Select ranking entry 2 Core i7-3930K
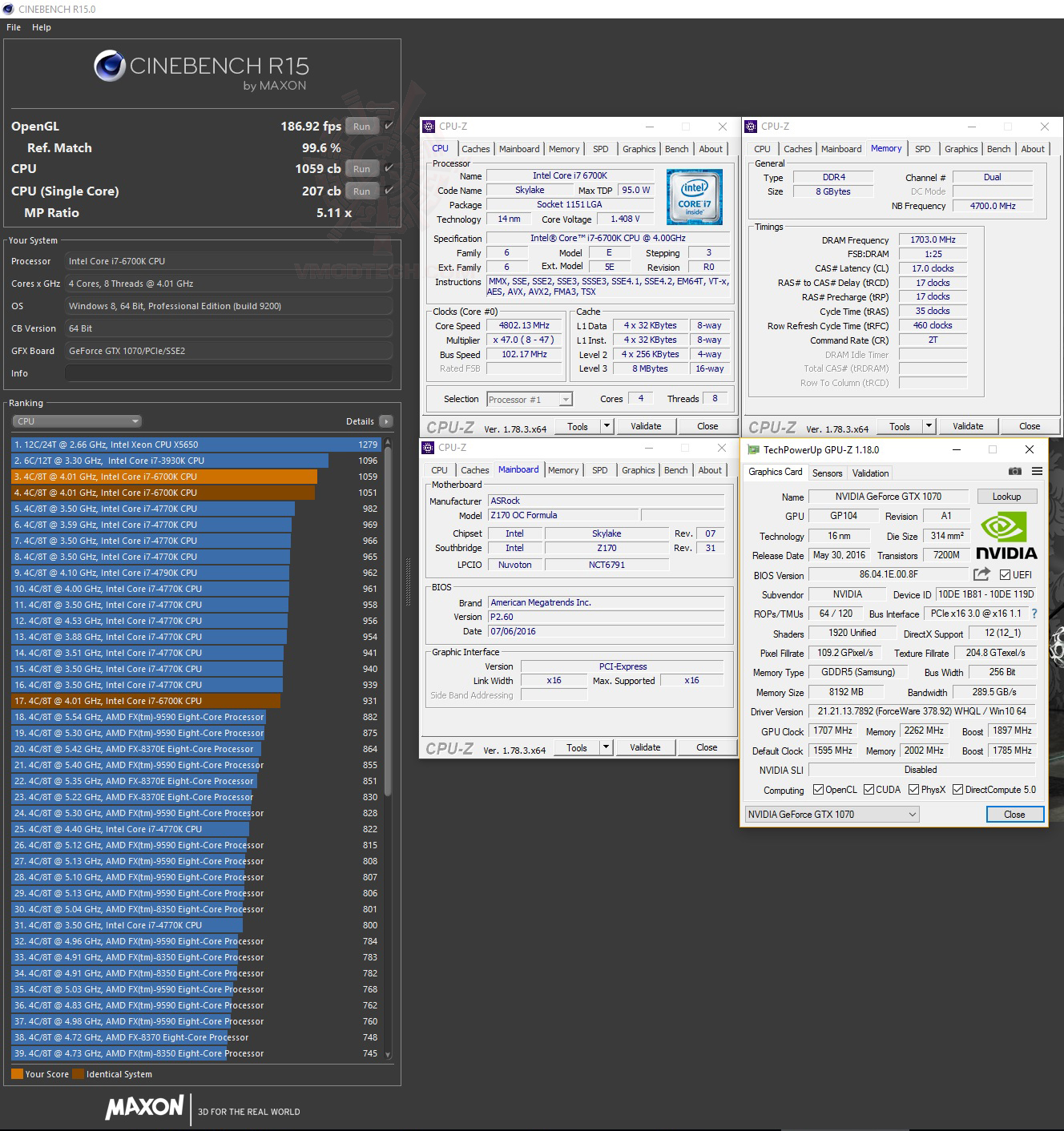This screenshot has height=1131, width=1064. (195, 461)
